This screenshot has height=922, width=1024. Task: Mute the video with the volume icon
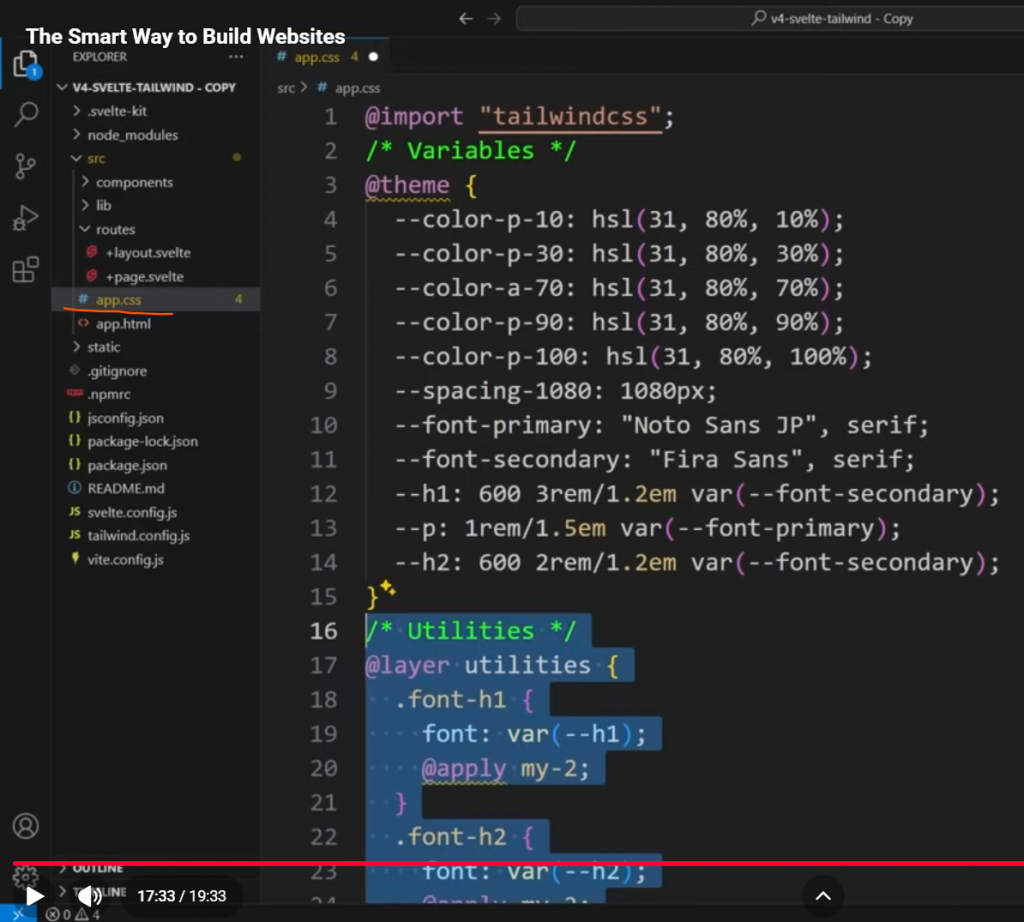point(90,896)
